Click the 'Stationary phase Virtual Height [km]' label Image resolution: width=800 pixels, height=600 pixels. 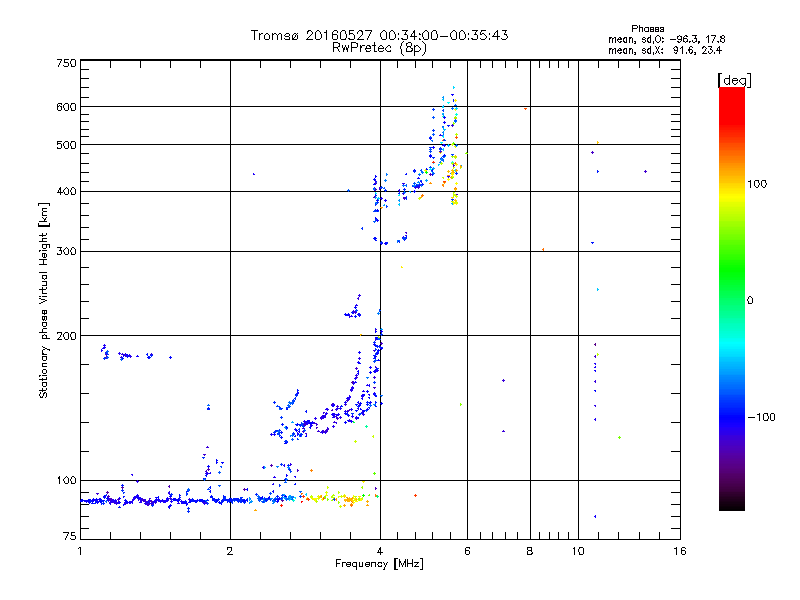44,300
